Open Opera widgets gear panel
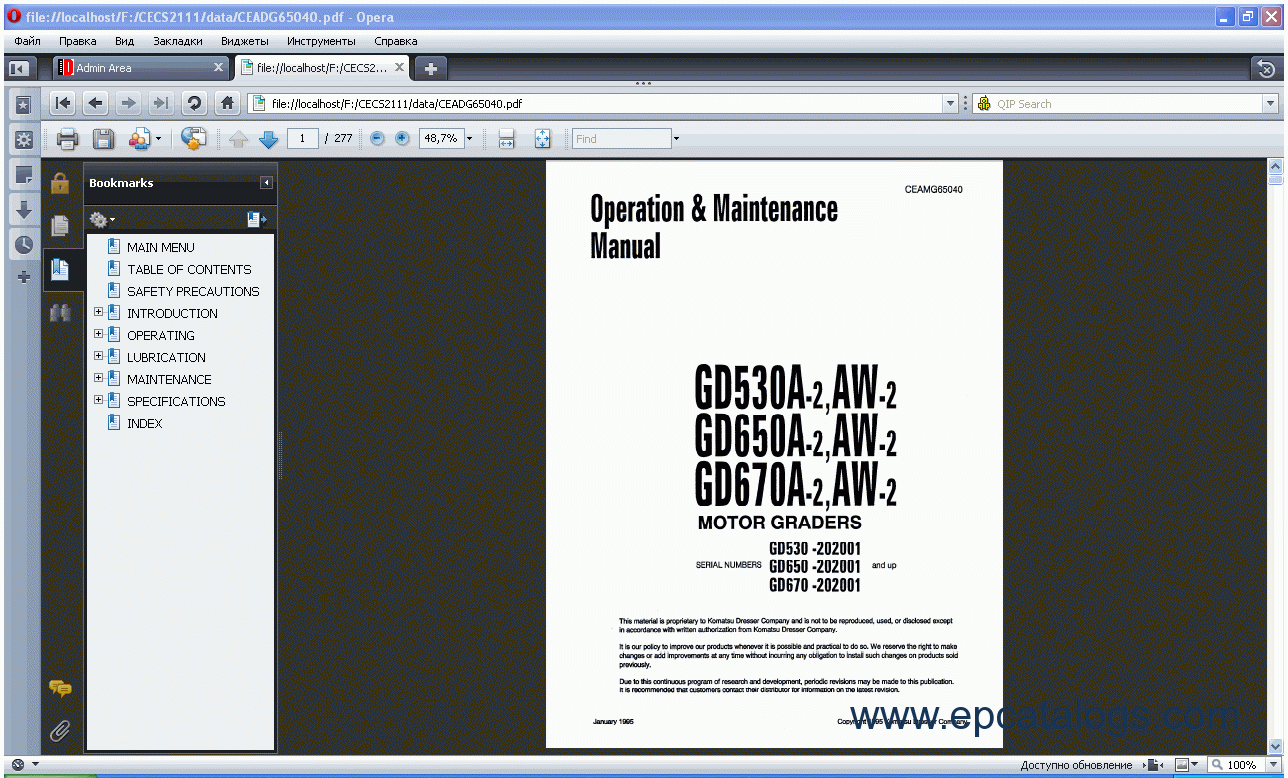This screenshot has width=1288, height=778. 24,139
